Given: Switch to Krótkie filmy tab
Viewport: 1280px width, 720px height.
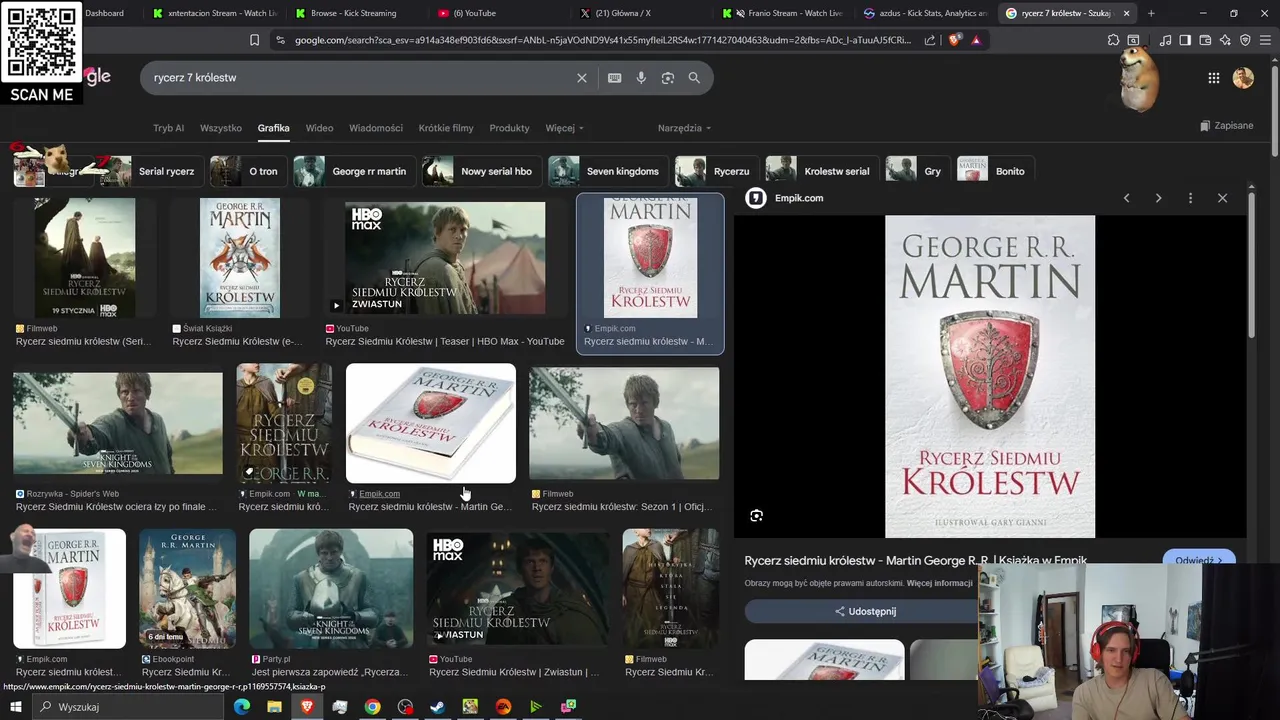Looking at the screenshot, I should [446, 128].
